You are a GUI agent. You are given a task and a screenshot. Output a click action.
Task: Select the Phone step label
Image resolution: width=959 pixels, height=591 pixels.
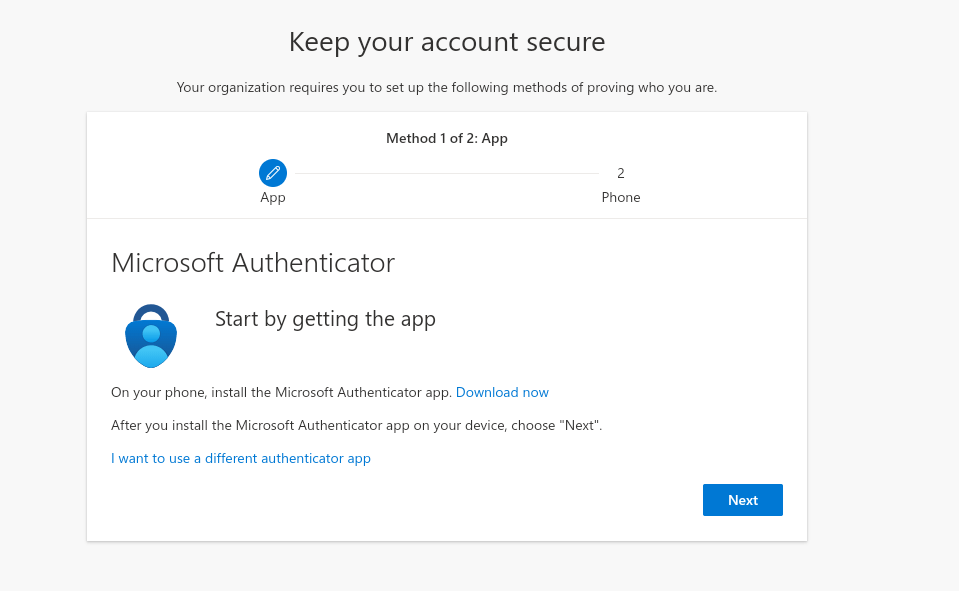621,197
